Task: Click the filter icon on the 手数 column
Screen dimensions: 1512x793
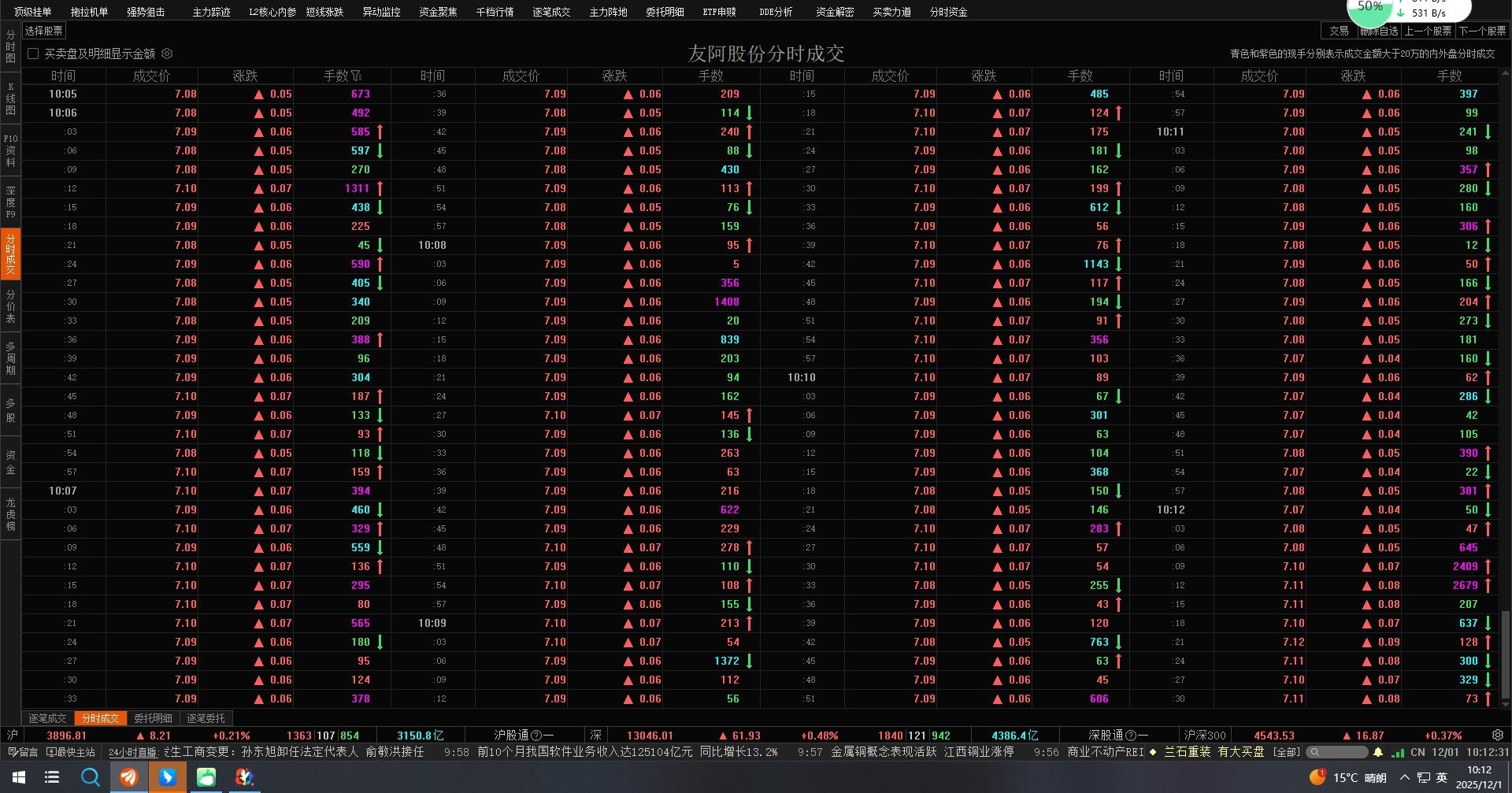Action: point(356,76)
